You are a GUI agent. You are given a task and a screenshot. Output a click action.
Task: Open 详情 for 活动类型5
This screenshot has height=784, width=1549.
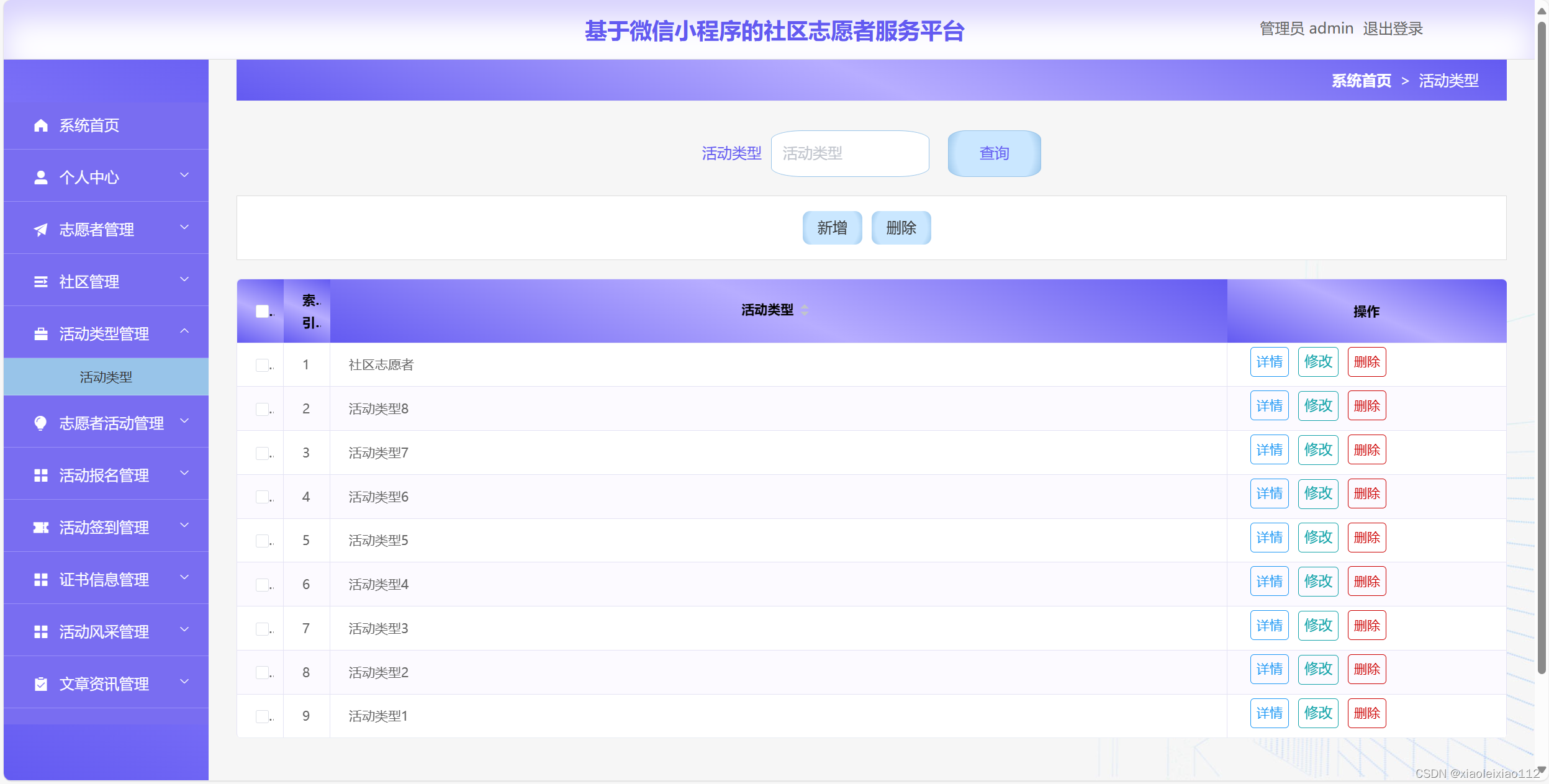coord(1269,538)
